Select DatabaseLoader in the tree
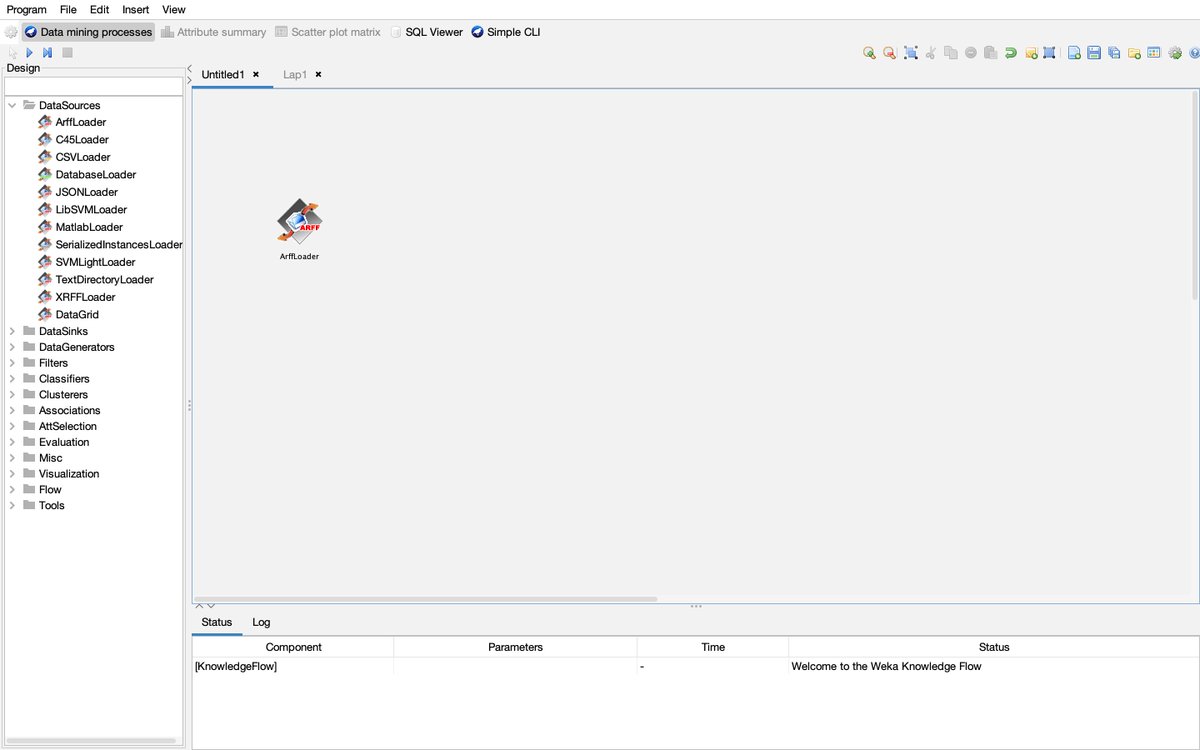The image size is (1200, 750). (x=95, y=175)
